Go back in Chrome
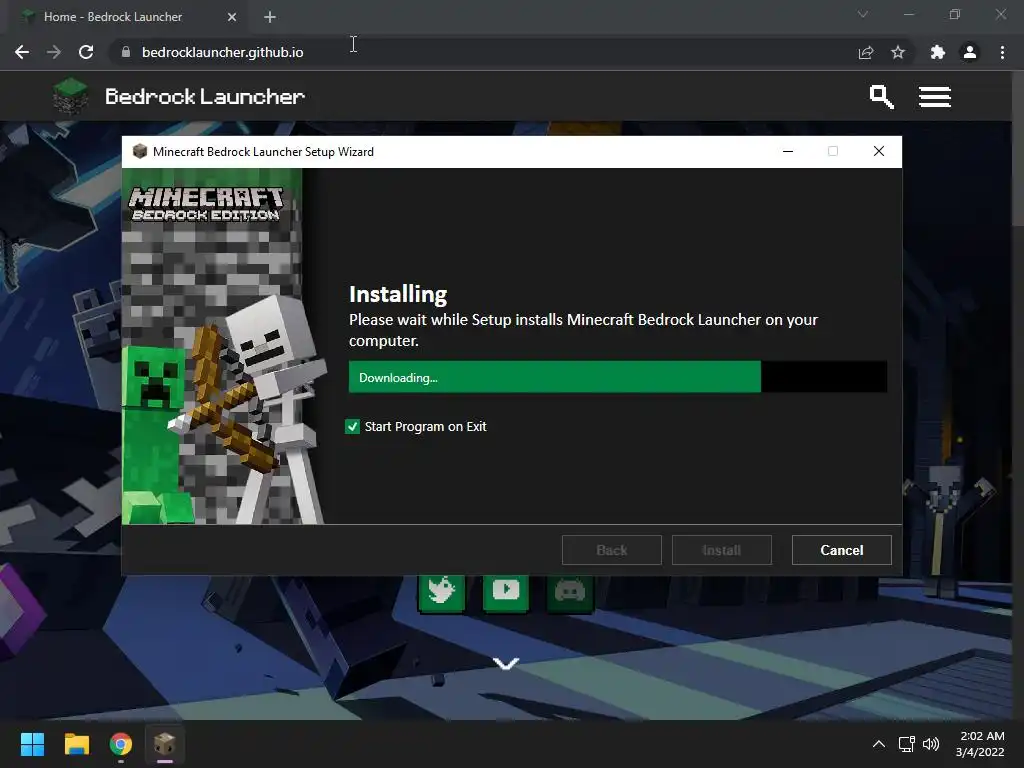1024x768 pixels. [22, 52]
